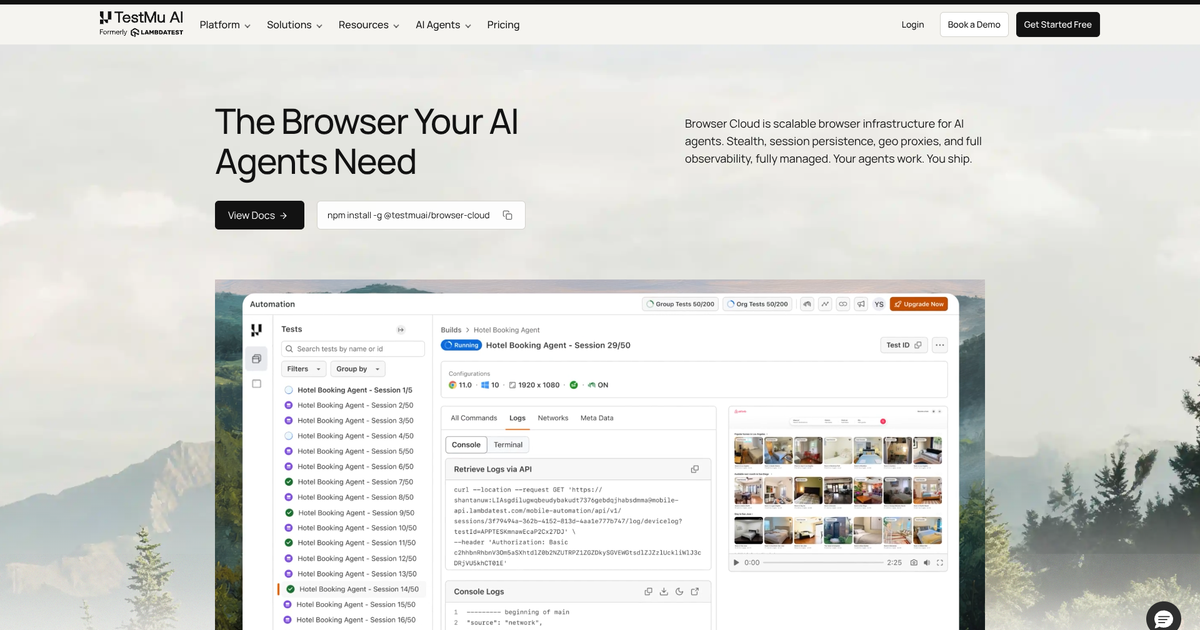The image size is (1200, 630).
Task: Open the analytics graph icon
Action: [826, 304]
